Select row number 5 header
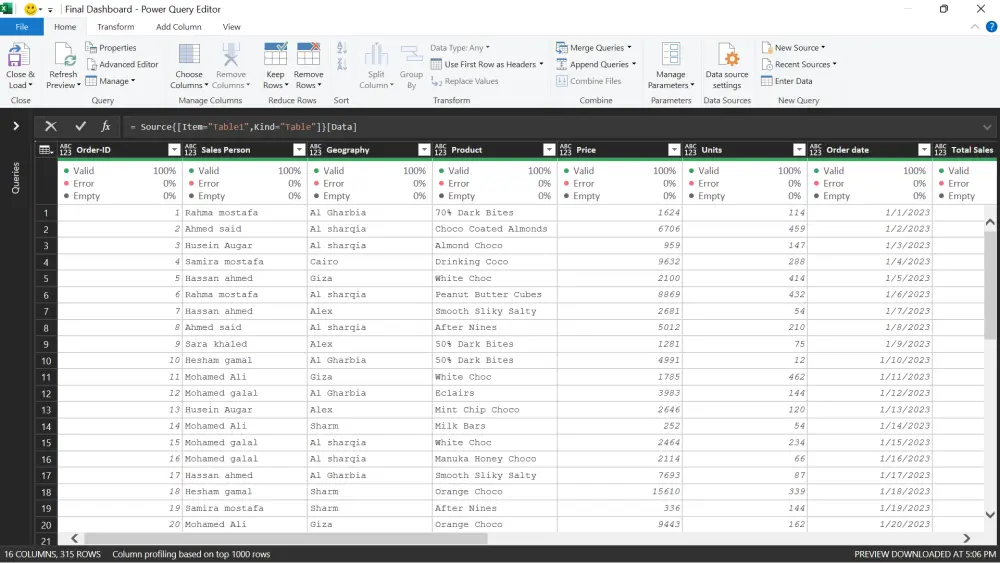The width and height of the screenshot is (1000, 563). 46,278
